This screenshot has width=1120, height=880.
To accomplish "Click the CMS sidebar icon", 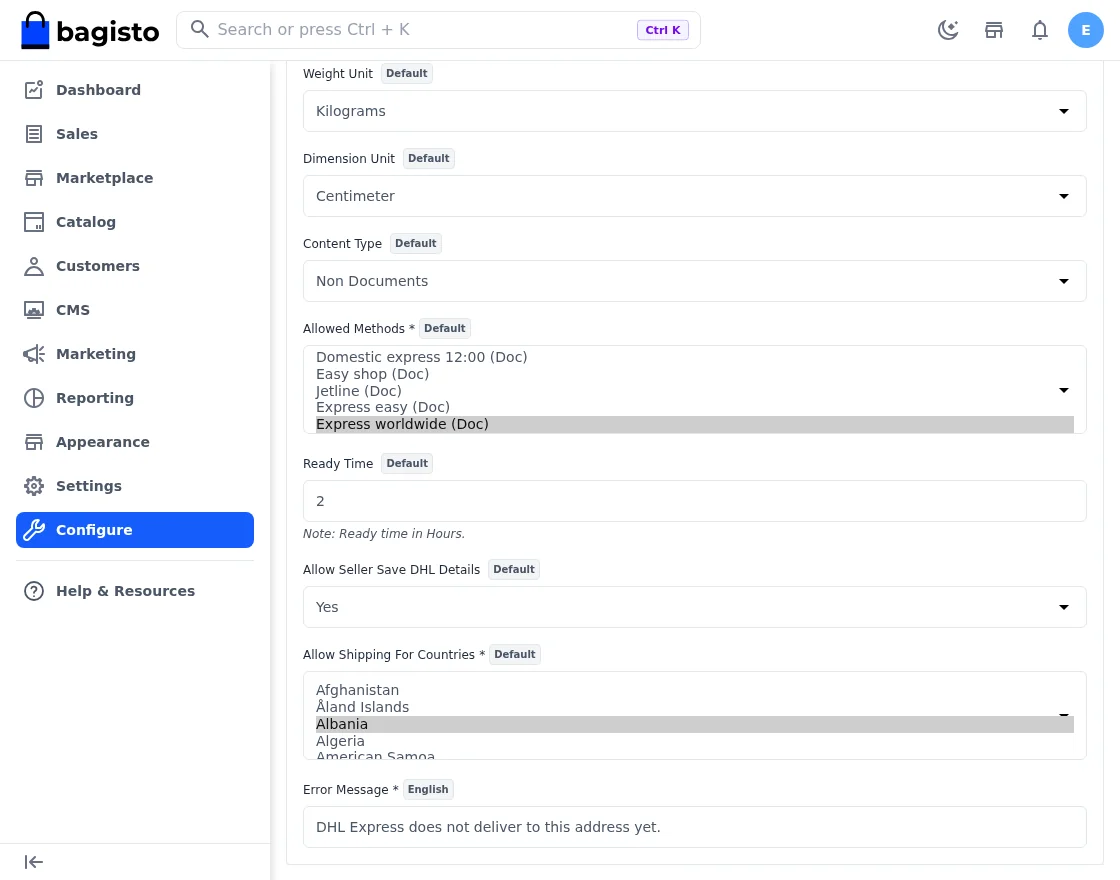I will (34, 310).
